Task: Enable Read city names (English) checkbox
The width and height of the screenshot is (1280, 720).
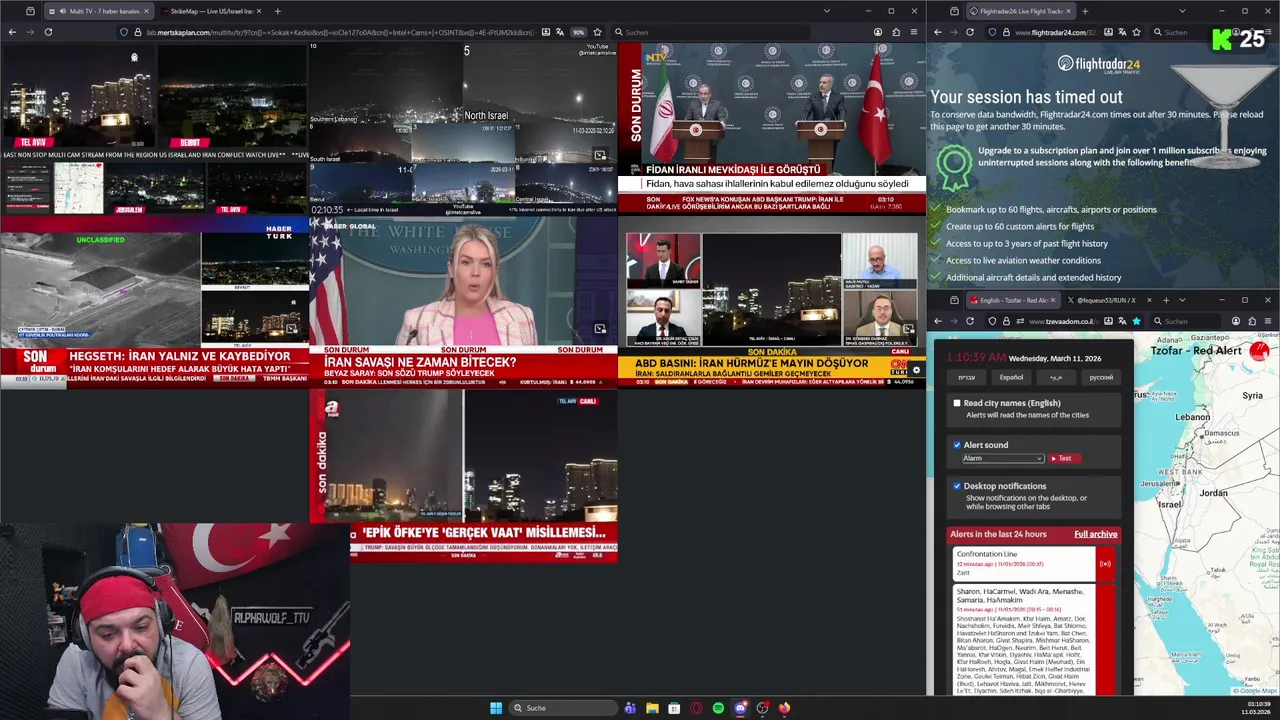Action: click(957, 403)
